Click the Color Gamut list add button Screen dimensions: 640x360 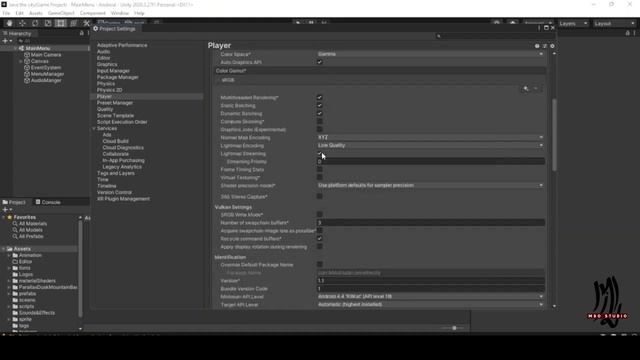coord(526,89)
